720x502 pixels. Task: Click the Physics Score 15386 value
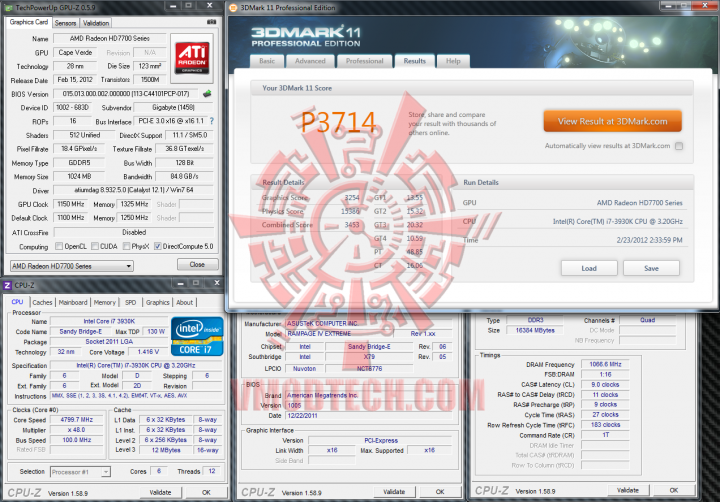350,211
